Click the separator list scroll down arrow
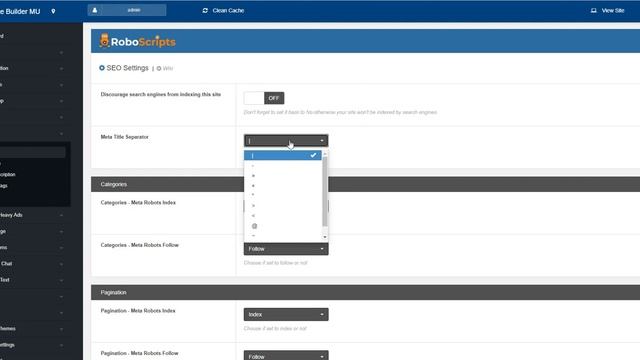 325,237
